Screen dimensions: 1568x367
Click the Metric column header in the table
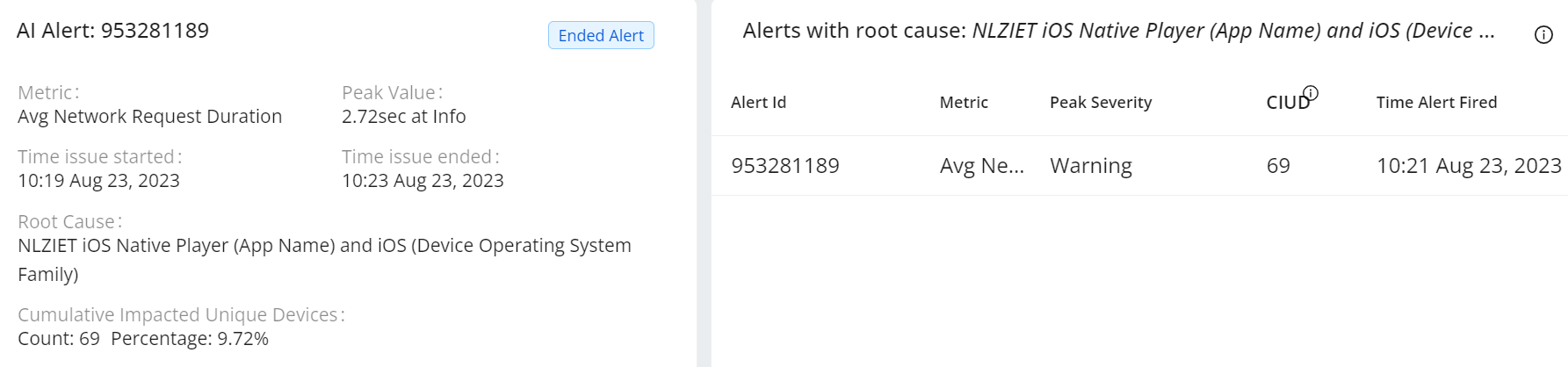coord(964,103)
